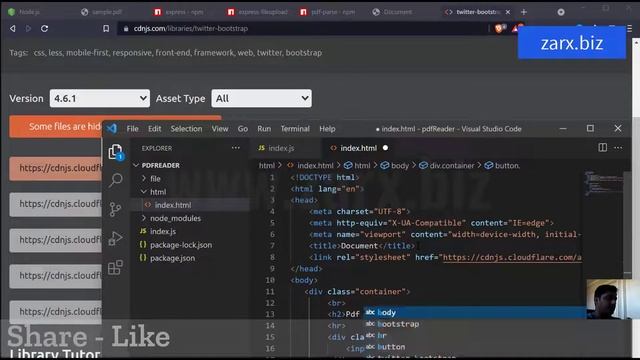Viewport: 640px width, 360px height.
Task: Open the Terminal menu in VS Code
Action: (295, 129)
